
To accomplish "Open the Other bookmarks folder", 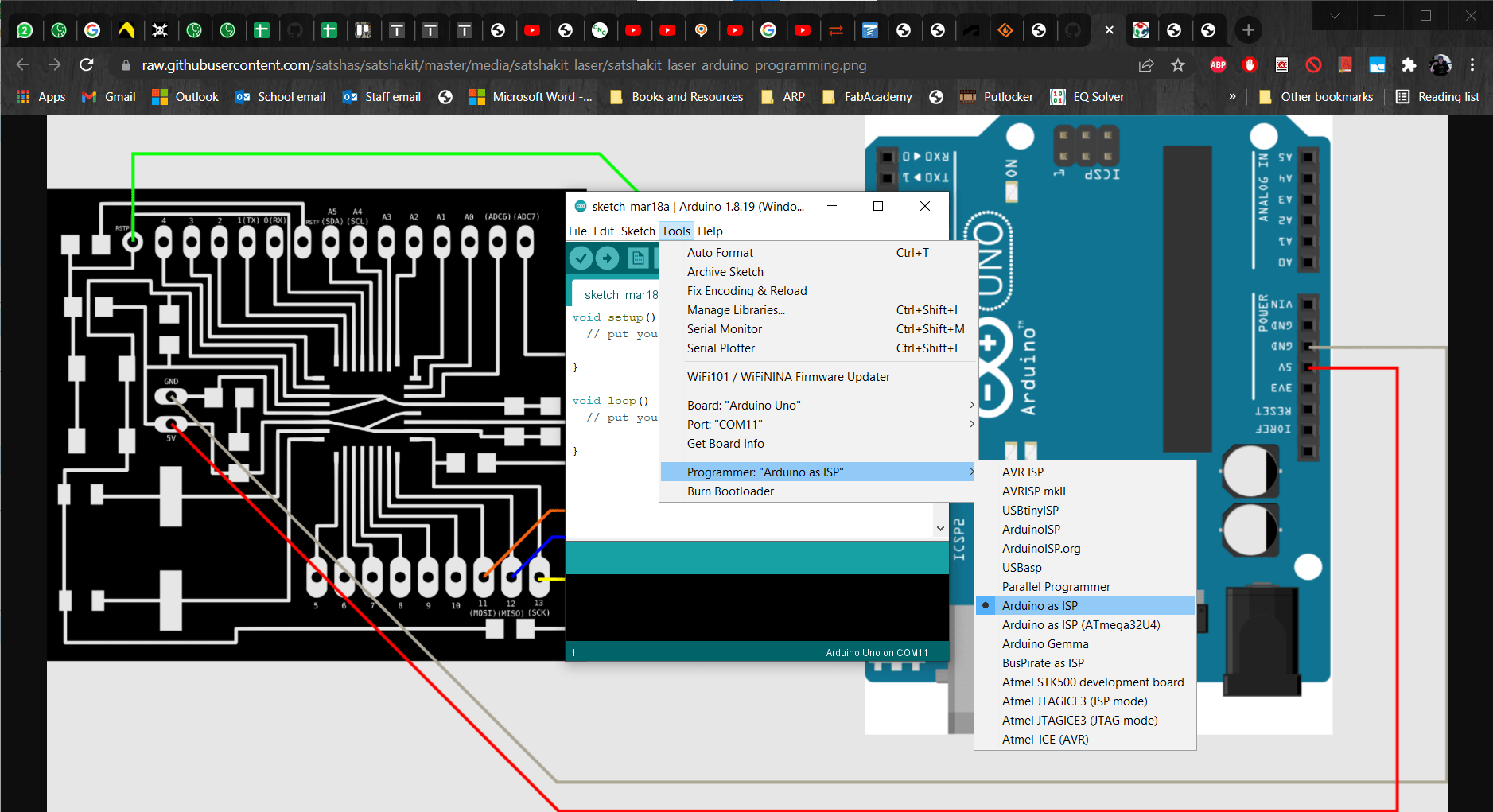I will [1316, 96].
